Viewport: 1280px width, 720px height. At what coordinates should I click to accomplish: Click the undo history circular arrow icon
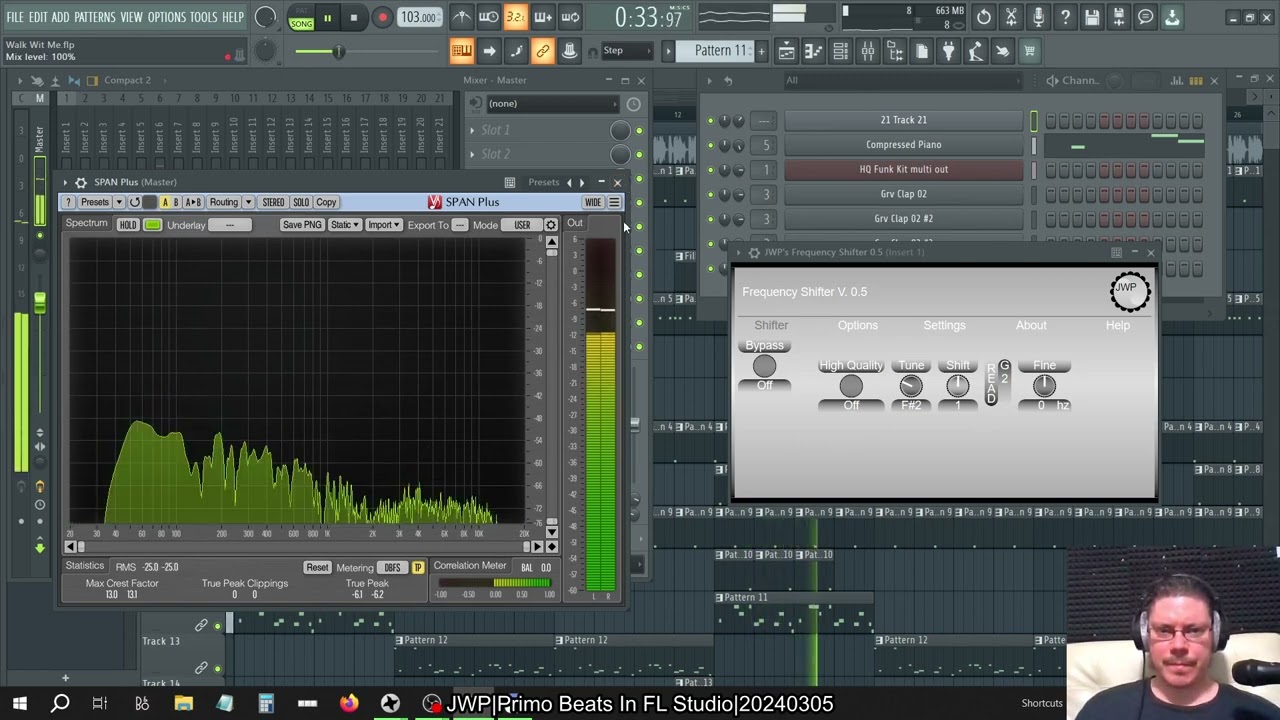click(984, 17)
